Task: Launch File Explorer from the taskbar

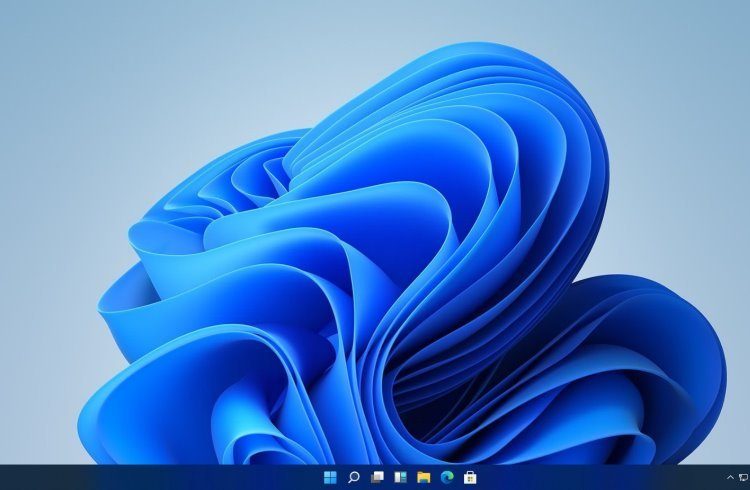Action: tap(423, 478)
